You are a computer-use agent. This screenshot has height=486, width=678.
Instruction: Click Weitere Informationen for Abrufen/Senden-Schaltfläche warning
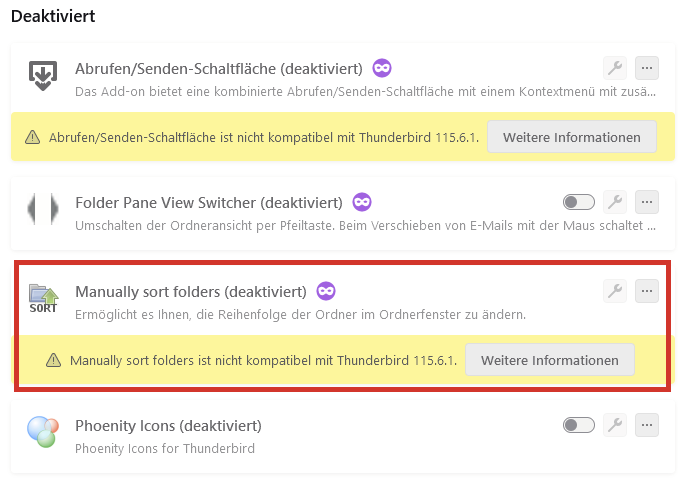point(571,137)
